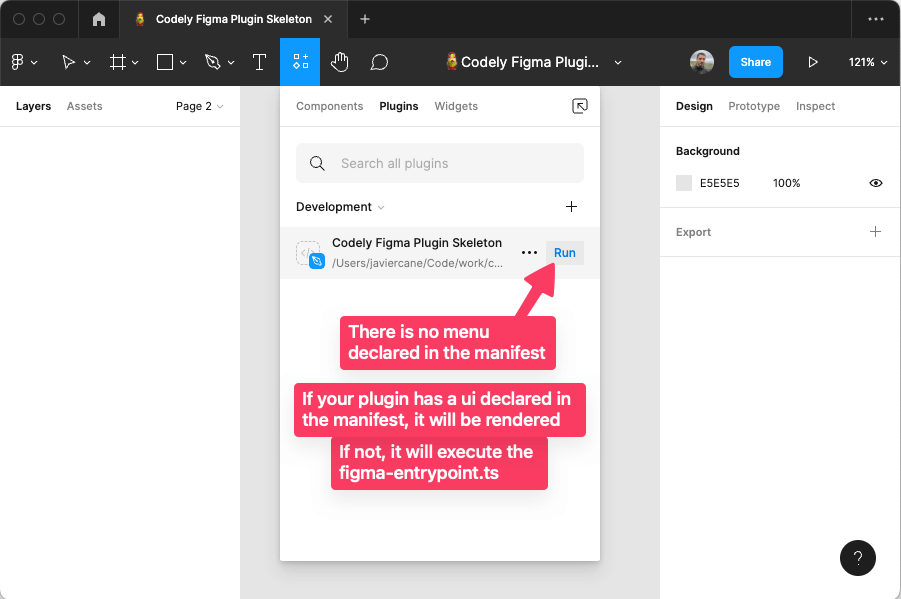Screen dimensions: 901x599
Task: Select the Rectangle shape tool
Action: (x=165, y=62)
